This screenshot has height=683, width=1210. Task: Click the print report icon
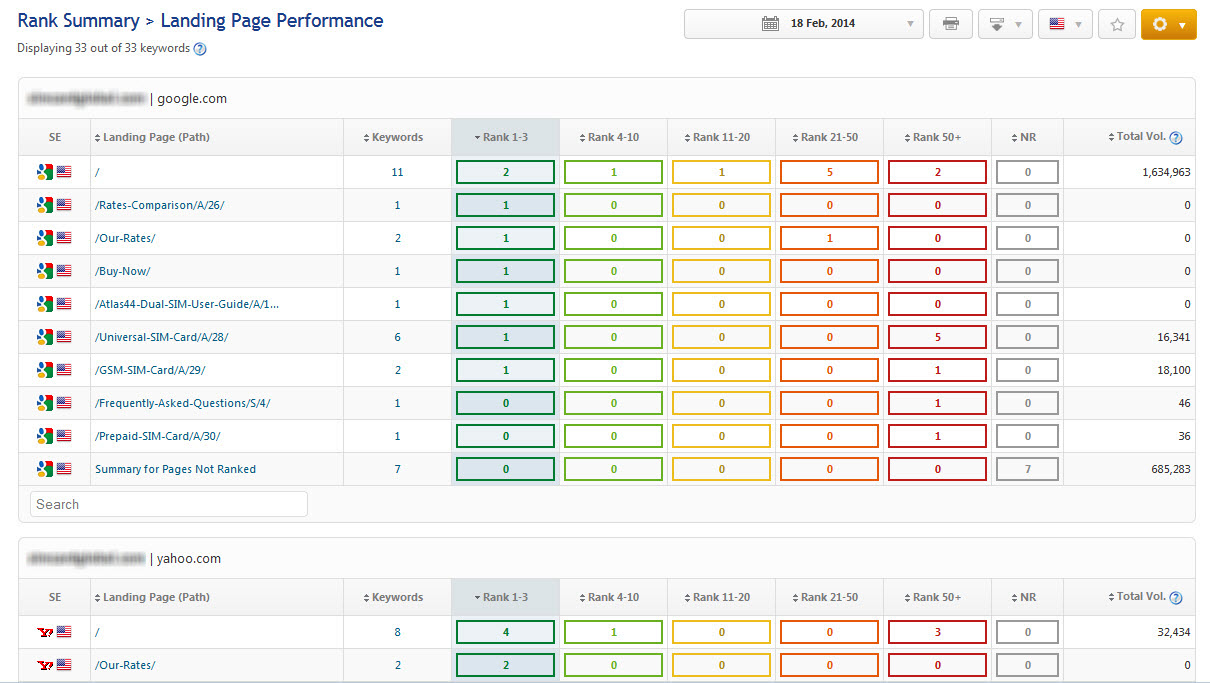click(950, 24)
